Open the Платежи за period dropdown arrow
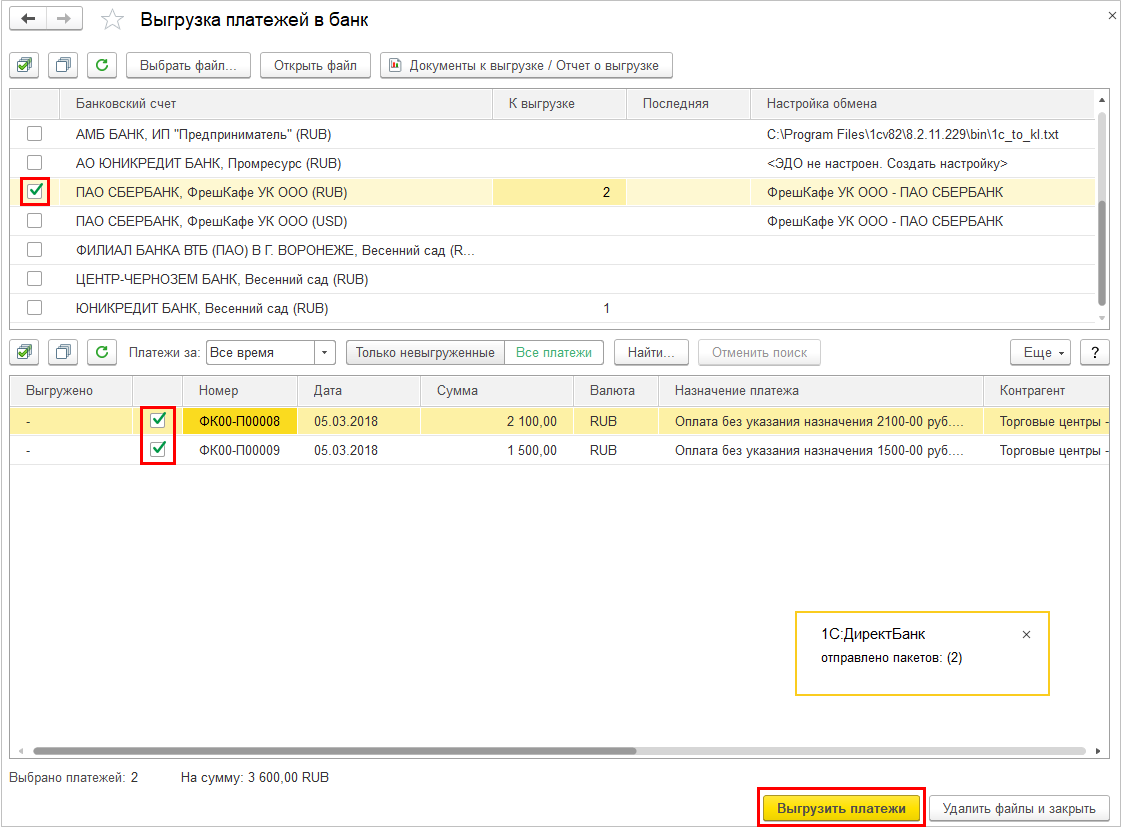Screen dimensions: 1121x827 click(x=325, y=352)
